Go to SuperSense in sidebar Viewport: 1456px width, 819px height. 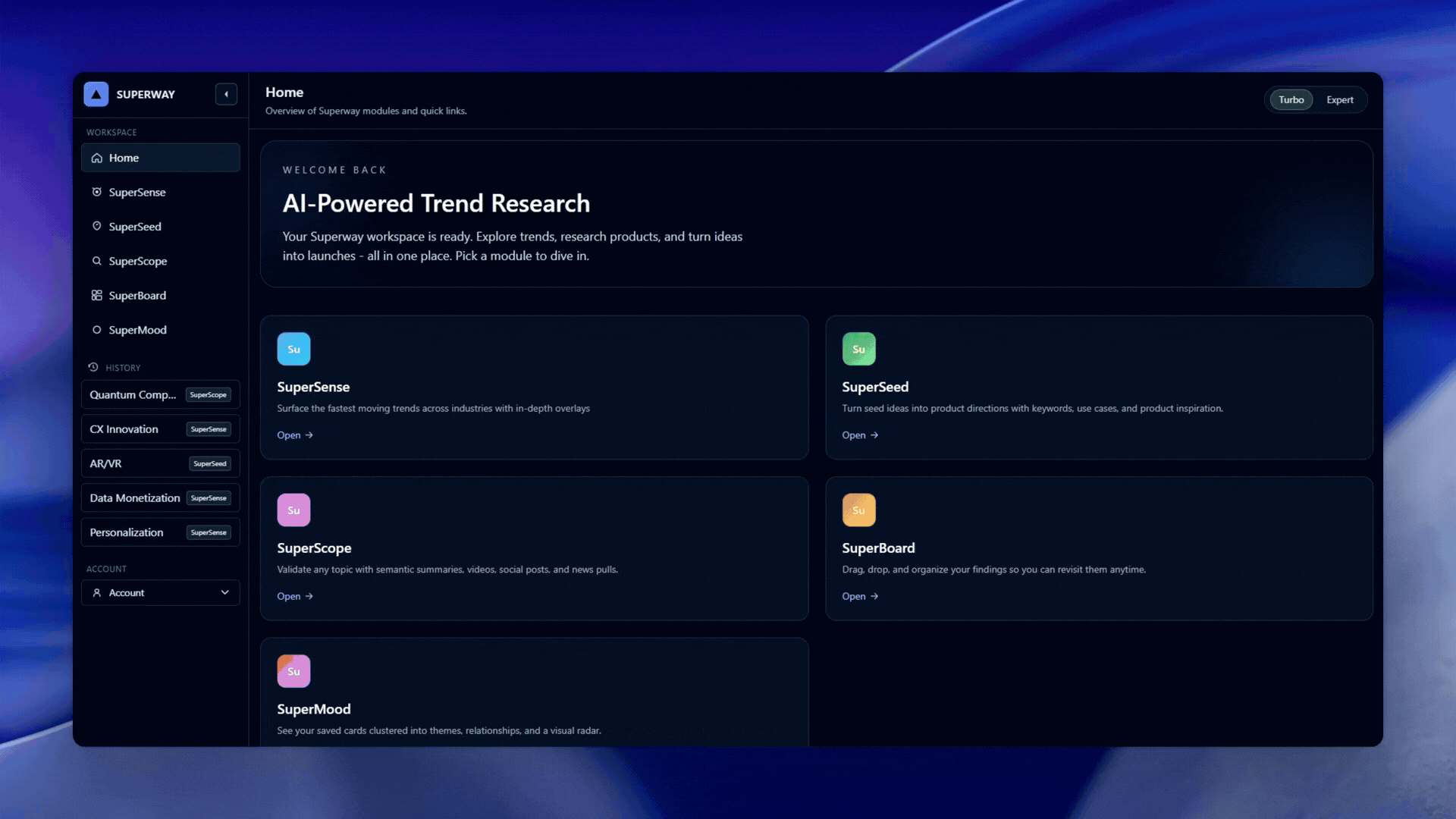(137, 193)
